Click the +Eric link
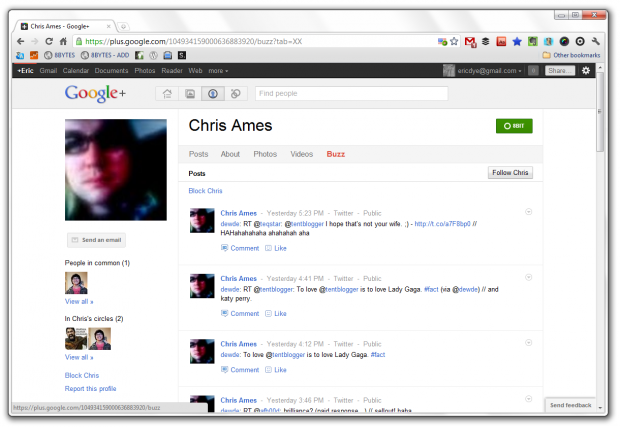Viewport: 620px width, 427px height. pos(25,71)
